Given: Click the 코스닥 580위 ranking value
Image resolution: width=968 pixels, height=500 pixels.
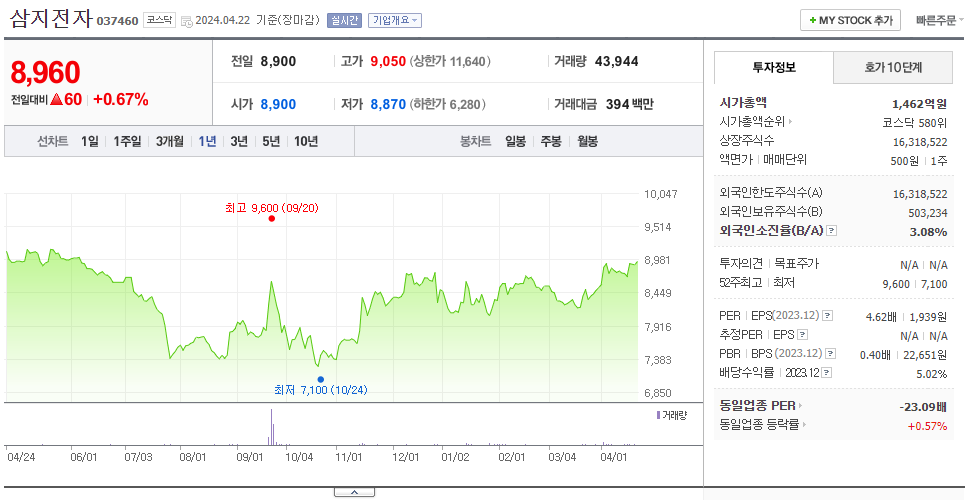Looking at the screenshot, I should (x=915, y=122).
